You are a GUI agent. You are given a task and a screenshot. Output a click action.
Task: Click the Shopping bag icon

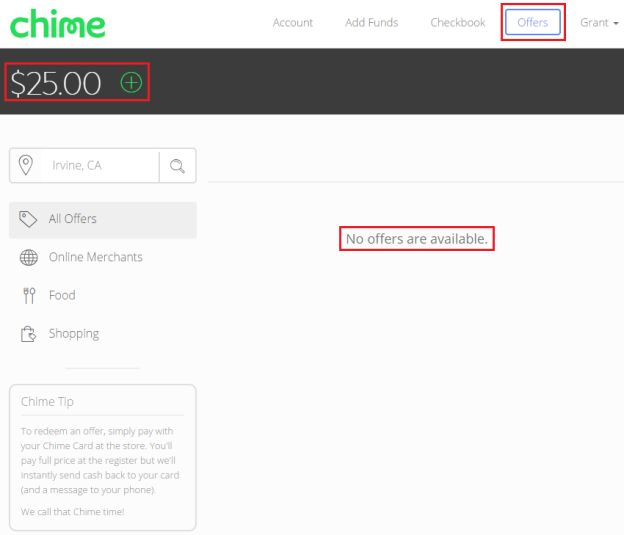tap(28, 334)
